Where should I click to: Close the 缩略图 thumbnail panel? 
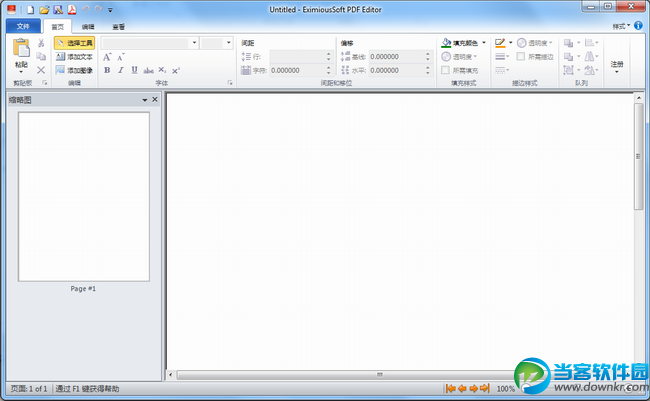point(154,100)
